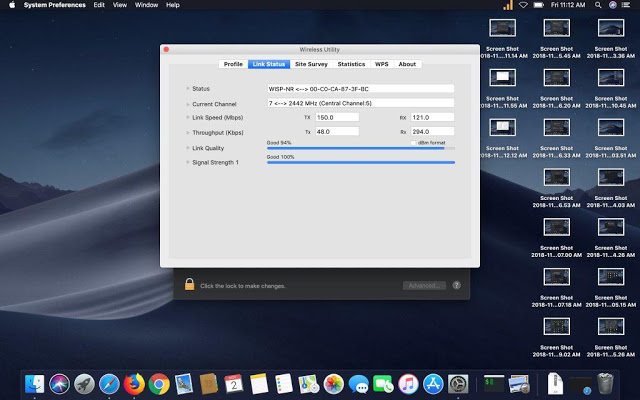Open the Trash in the dock
Viewport: 640px width, 400px height.
605,383
